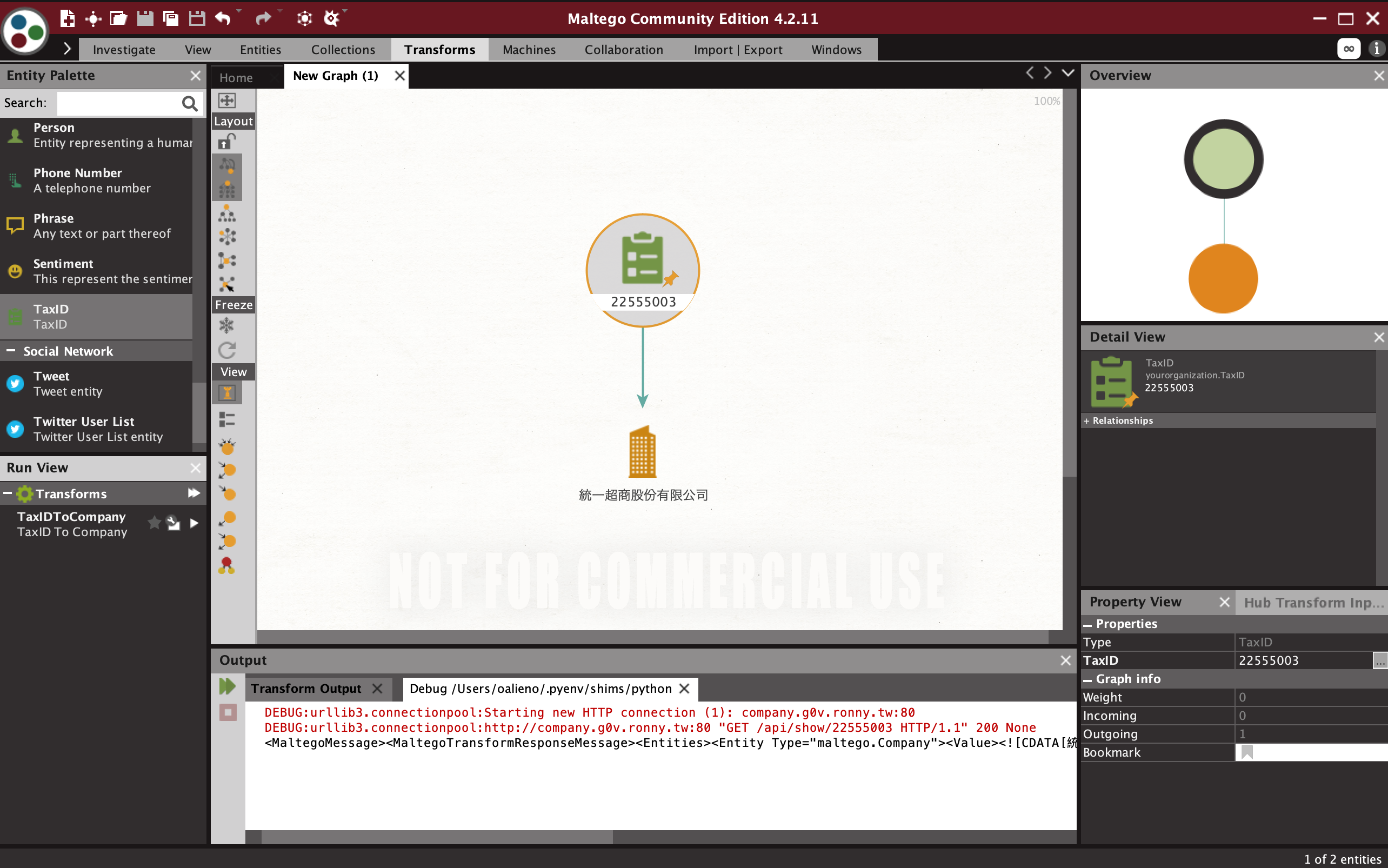
Task: Select the ranked links view icon
Action: (227, 470)
